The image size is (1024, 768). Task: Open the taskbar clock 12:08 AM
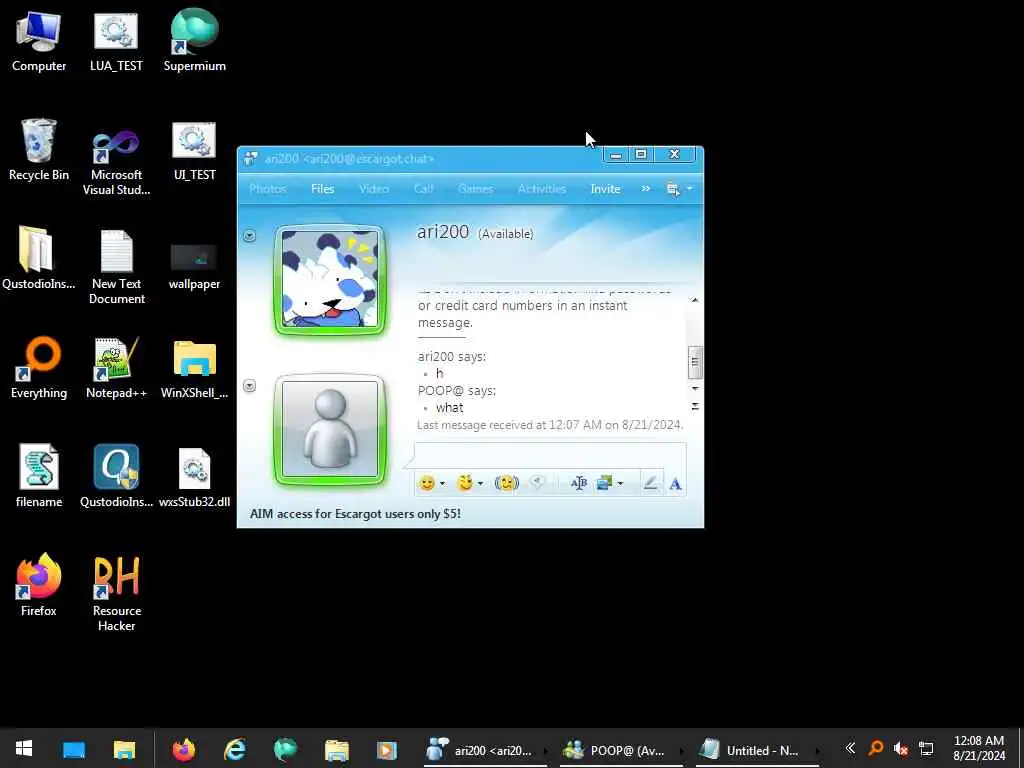point(979,748)
